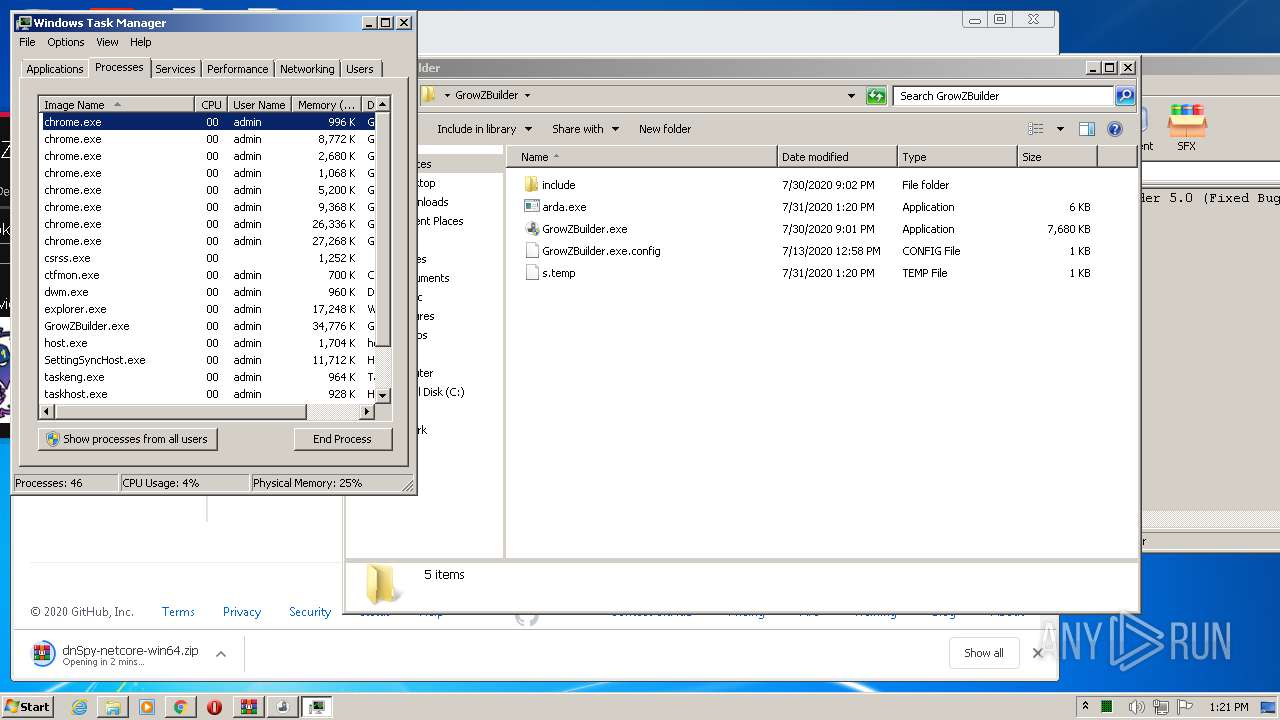Switch to the Users tab
This screenshot has height=720, width=1280.
[x=360, y=69]
